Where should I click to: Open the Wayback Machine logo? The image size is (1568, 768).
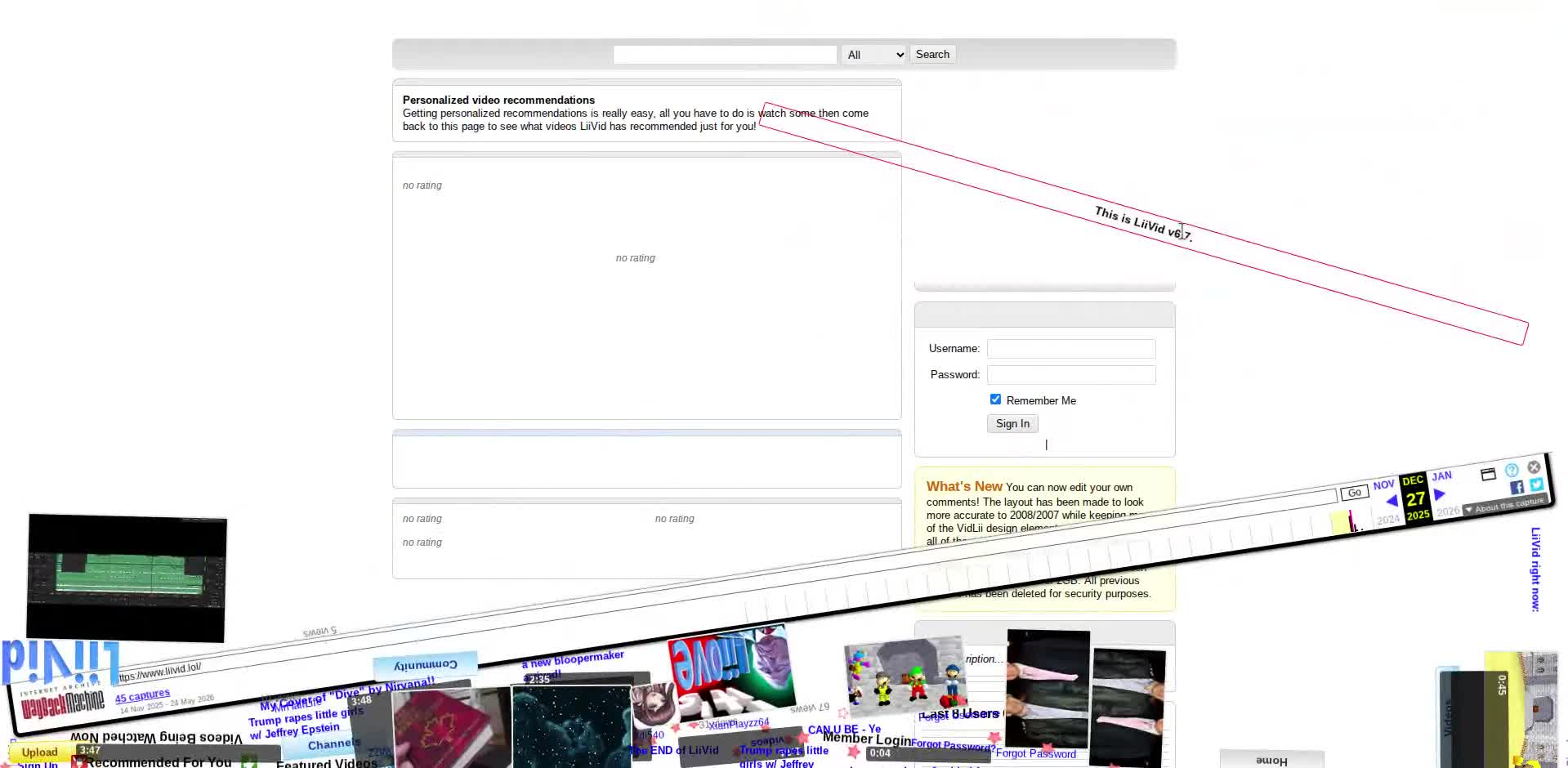tap(62, 701)
